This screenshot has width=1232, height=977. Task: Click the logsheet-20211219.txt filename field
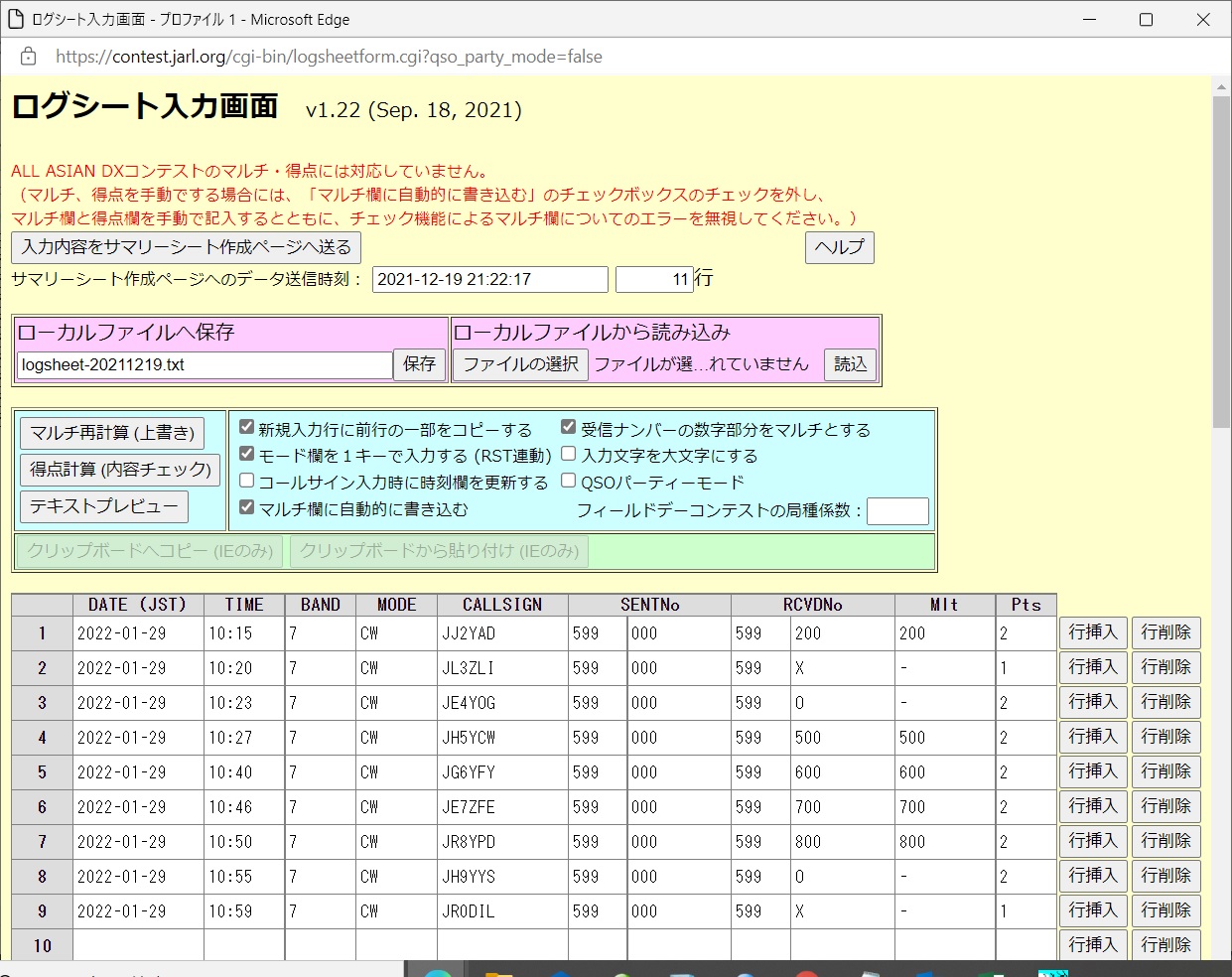coord(205,365)
